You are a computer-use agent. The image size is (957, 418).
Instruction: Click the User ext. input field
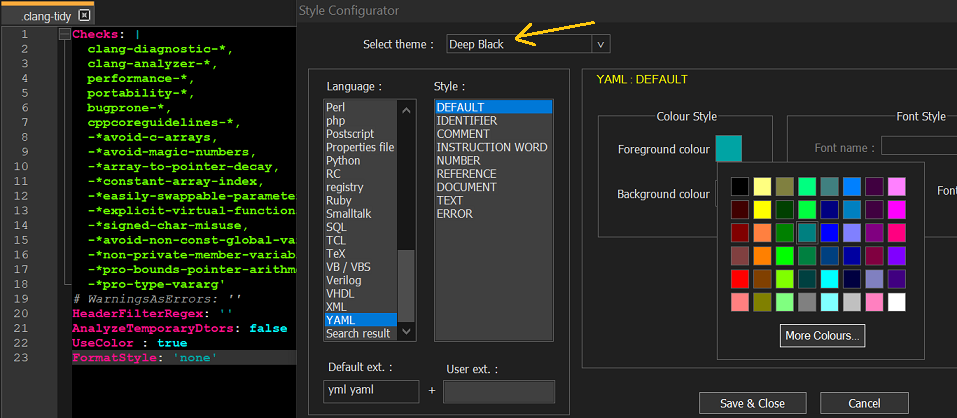(499, 392)
